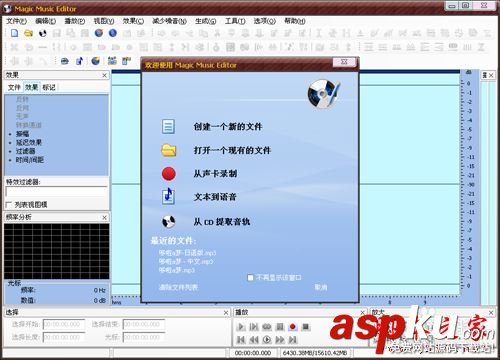Click the music note icon in third toolbar row

click(80, 61)
